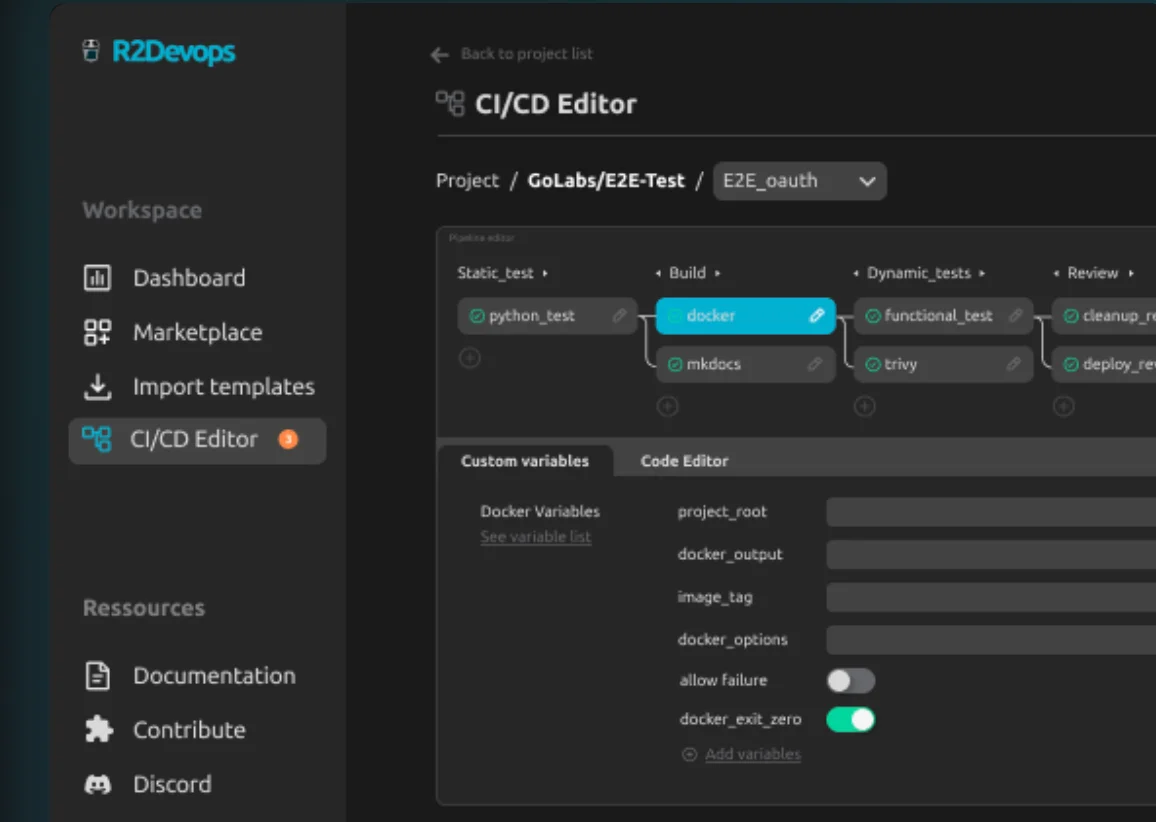The height and width of the screenshot is (822, 1156).
Task: Click the green check icon on python_test
Action: tap(479, 315)
